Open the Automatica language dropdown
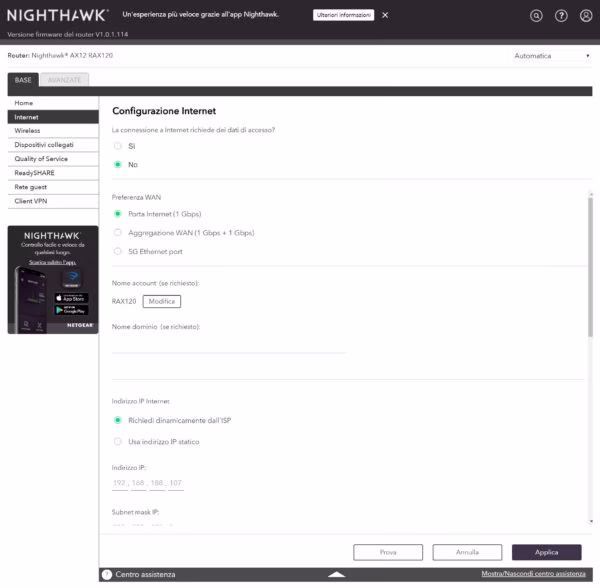 coord(551,56)
